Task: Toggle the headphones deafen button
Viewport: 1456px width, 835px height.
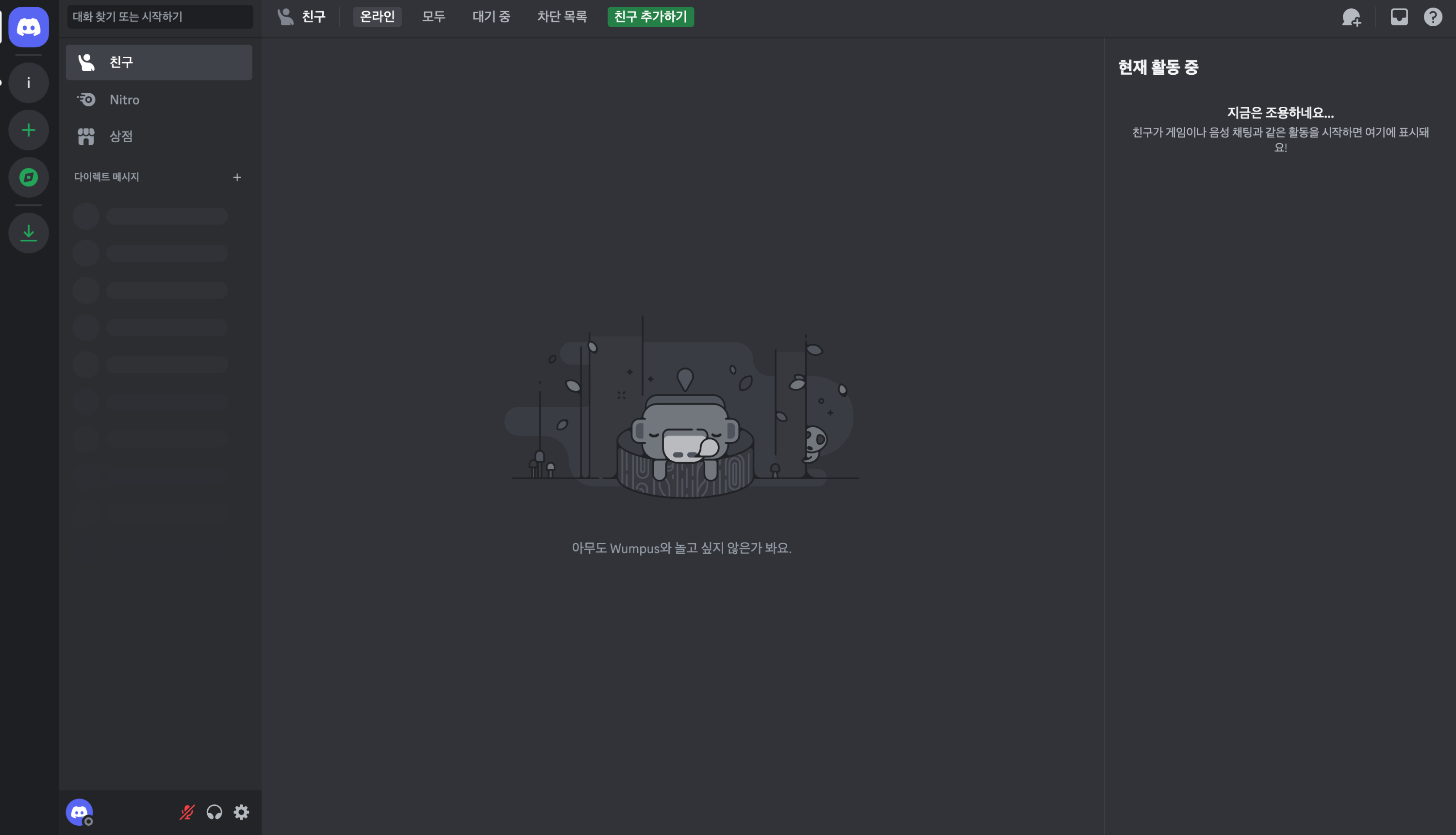Action: pos(214,812)
